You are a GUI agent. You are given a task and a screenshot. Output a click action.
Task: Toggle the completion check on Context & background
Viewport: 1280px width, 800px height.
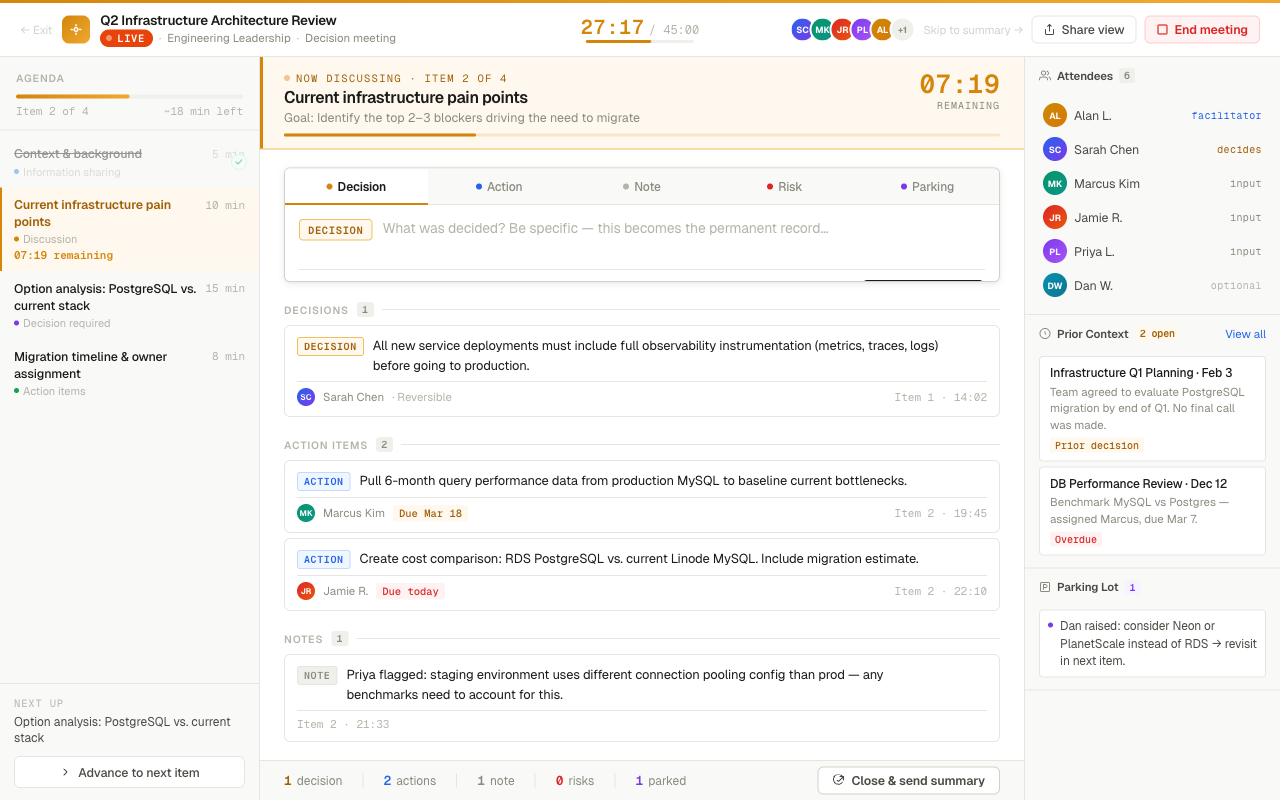tap(238, 160)
